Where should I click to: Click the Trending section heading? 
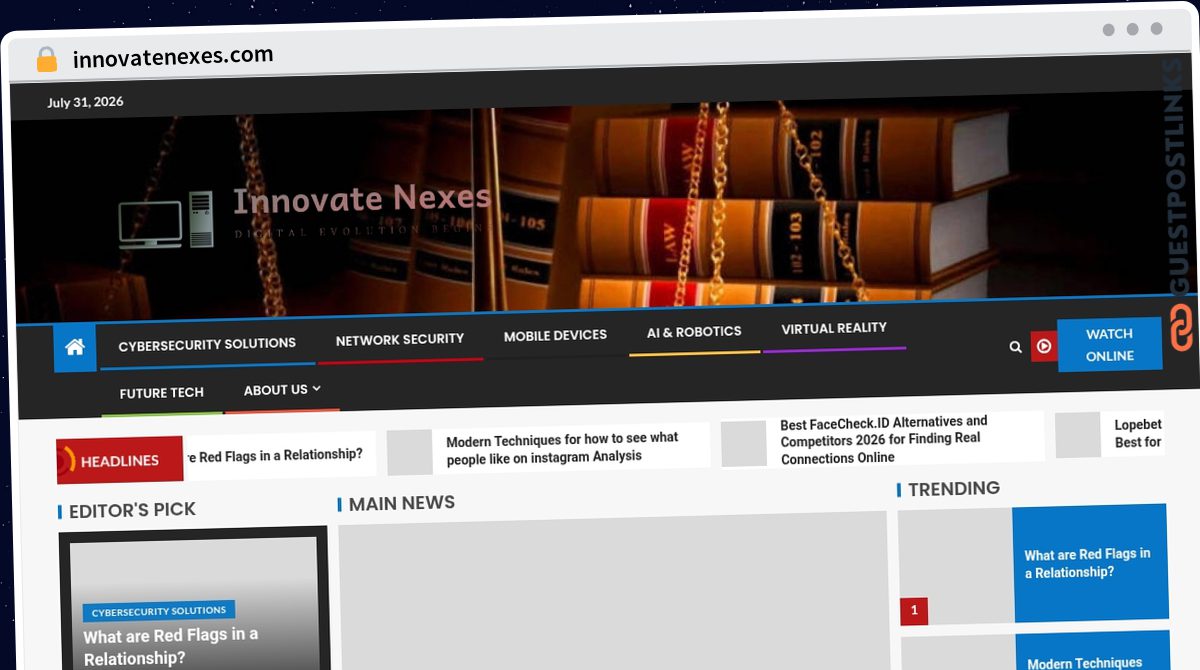click(x=954, y=488)
